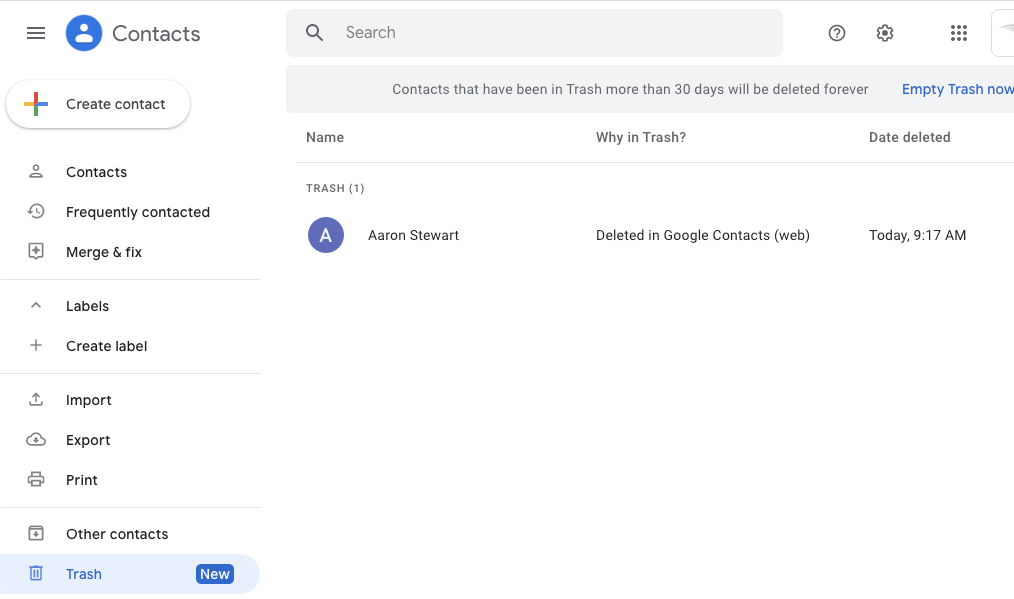Open Google Contacts settings gear
Screen dimensions: 1014x599
[884, 33]
